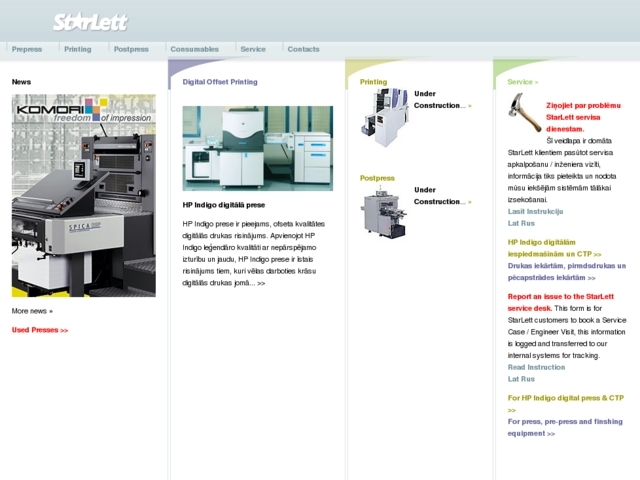
Task: Click the HP Indigo press photo
Action: pos(257,148)
